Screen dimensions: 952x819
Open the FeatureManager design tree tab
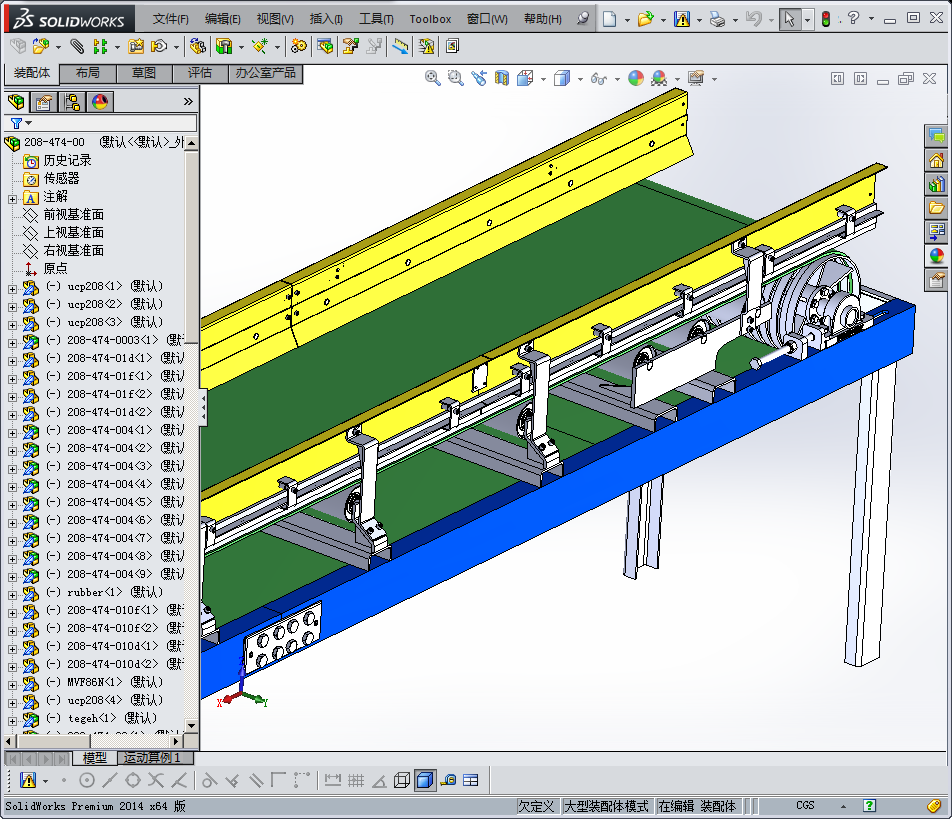click(x=16, y=101)
